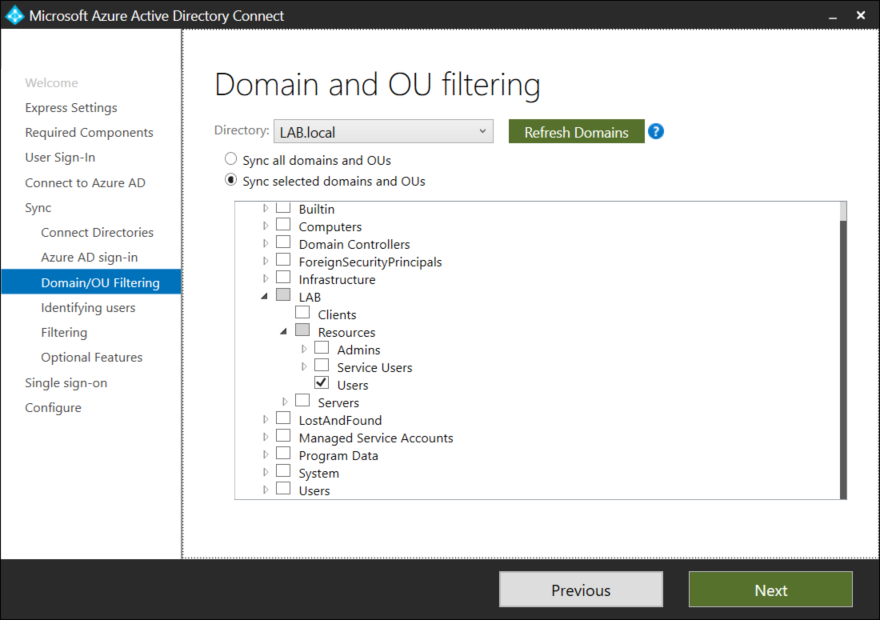
Task: Expand the Infrastructure node
Action: pyautogui.click(x=265, y=278)
